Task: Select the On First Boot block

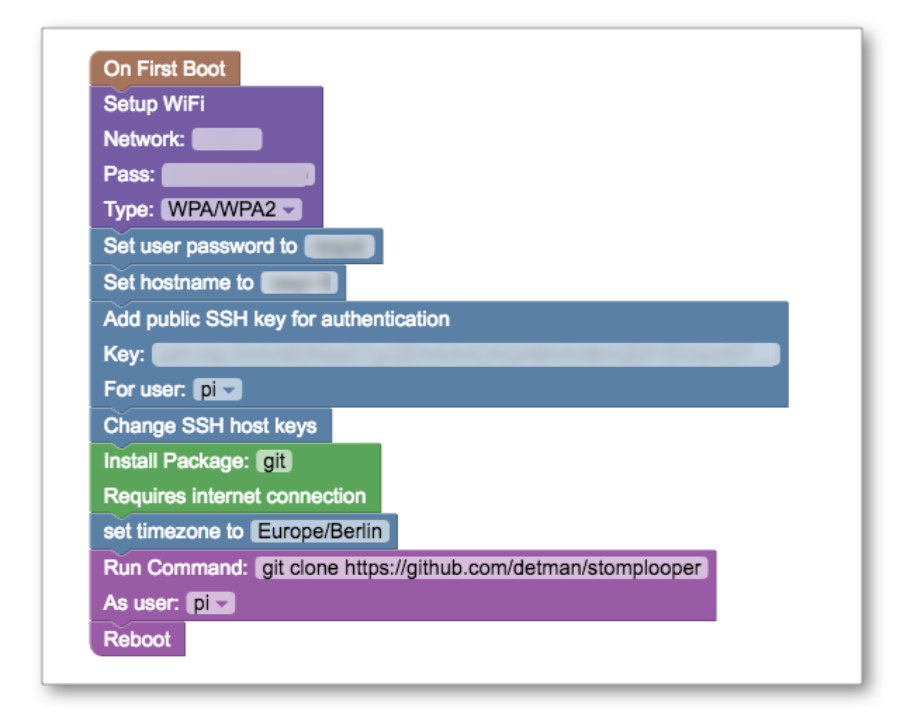Action: (165, 70)
